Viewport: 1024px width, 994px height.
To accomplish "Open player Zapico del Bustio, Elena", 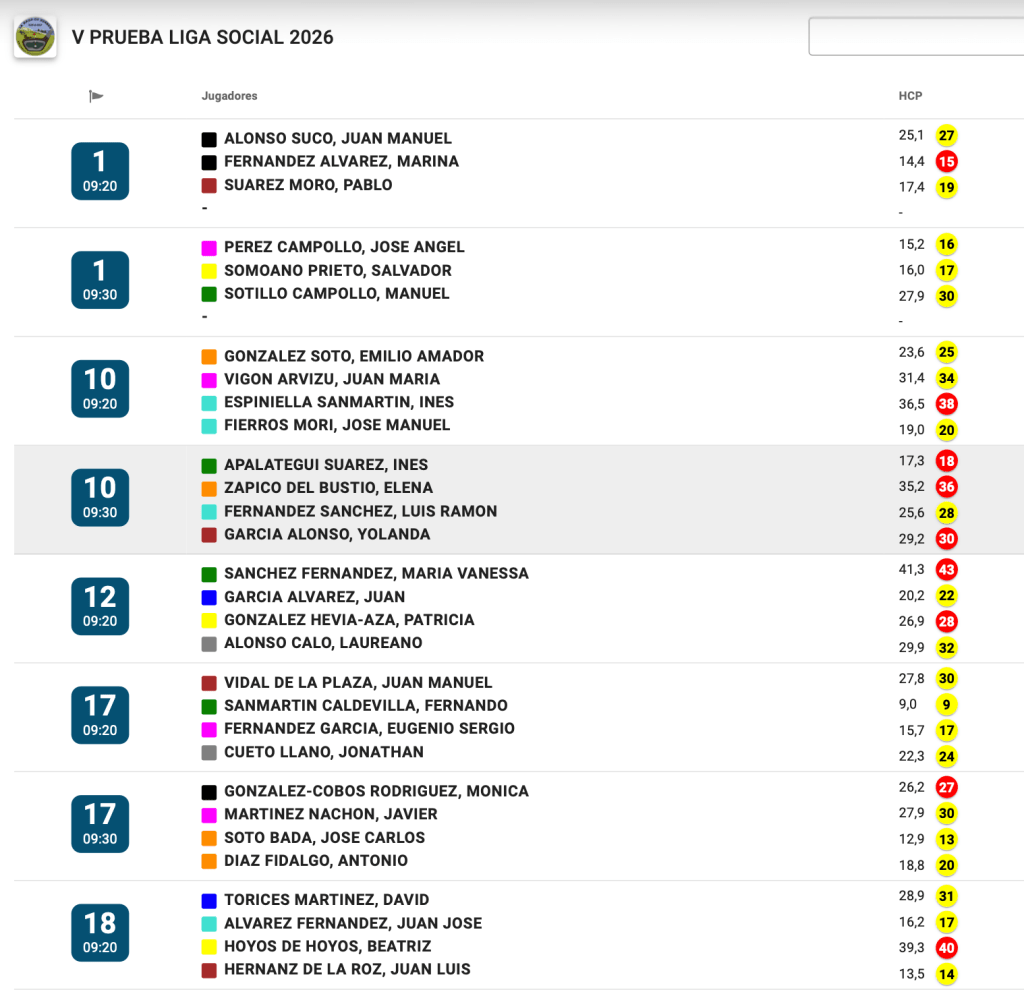I will coord(328,488).
